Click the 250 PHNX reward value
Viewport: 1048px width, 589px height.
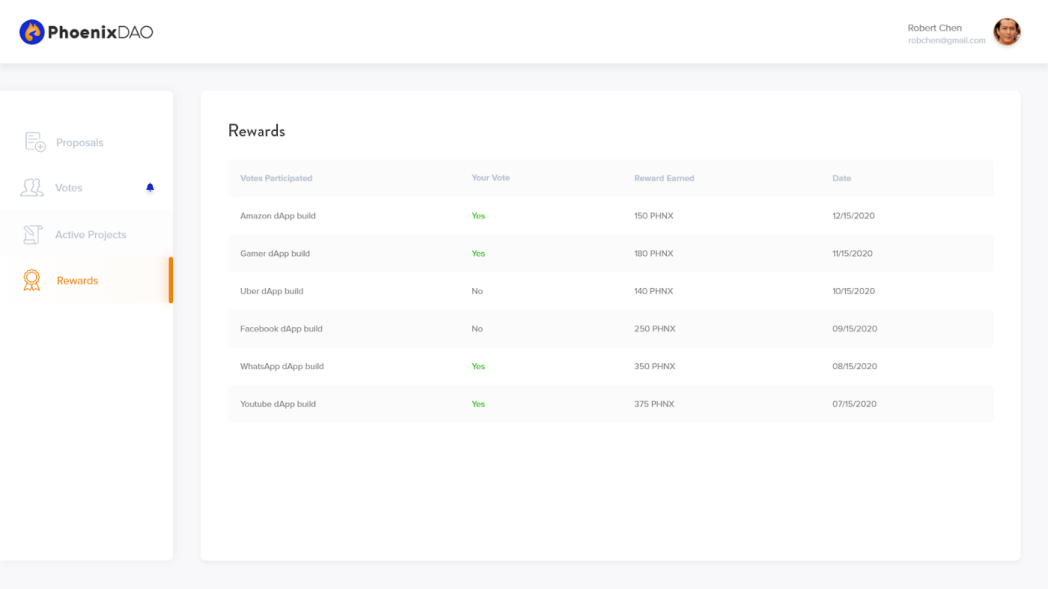(654, 328)
